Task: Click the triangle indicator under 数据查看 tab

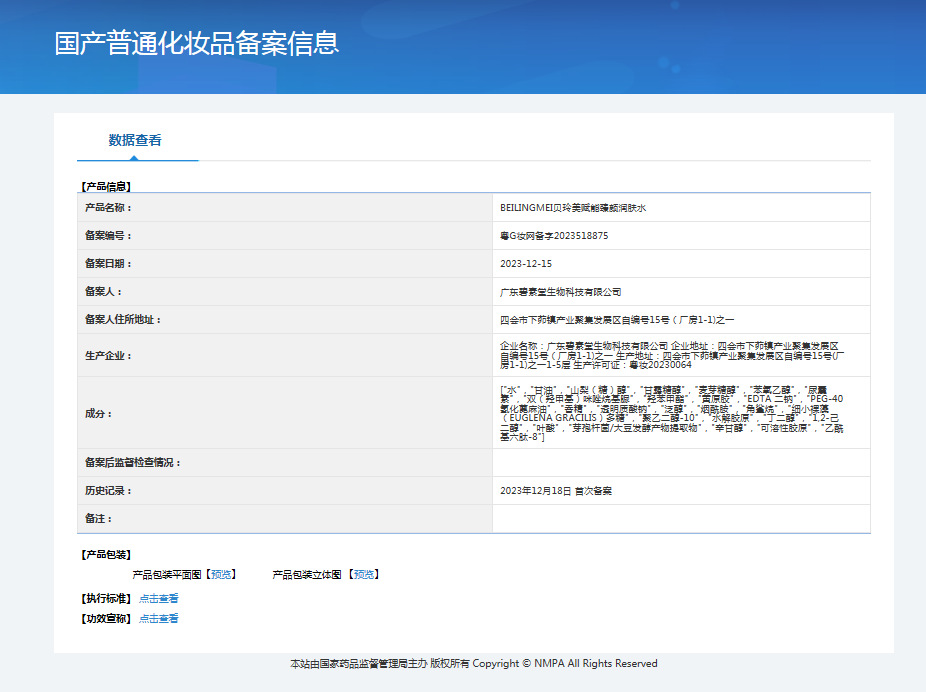Action: (134, 157)
